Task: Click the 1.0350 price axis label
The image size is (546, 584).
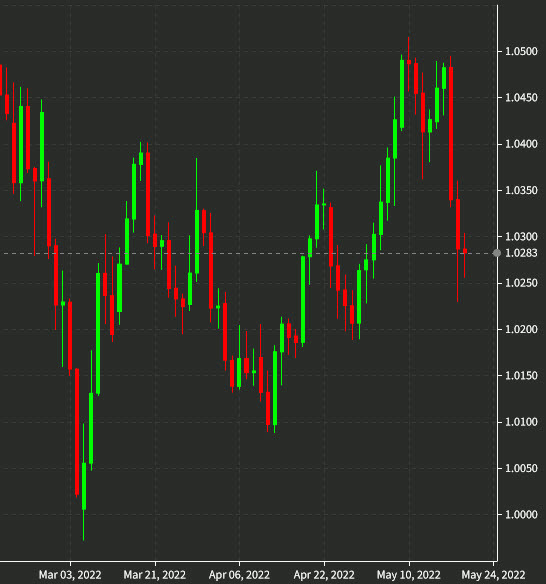Action: [521, 190]
